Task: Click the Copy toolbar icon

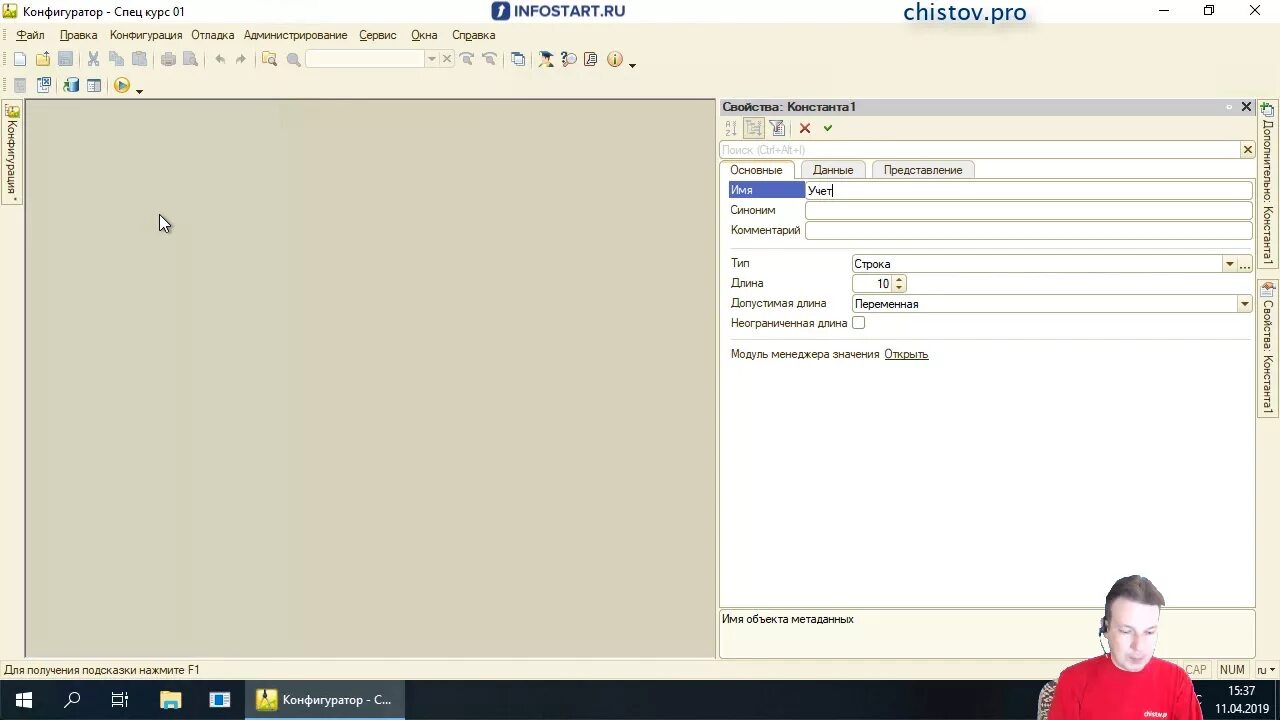Action: point(116,59)
